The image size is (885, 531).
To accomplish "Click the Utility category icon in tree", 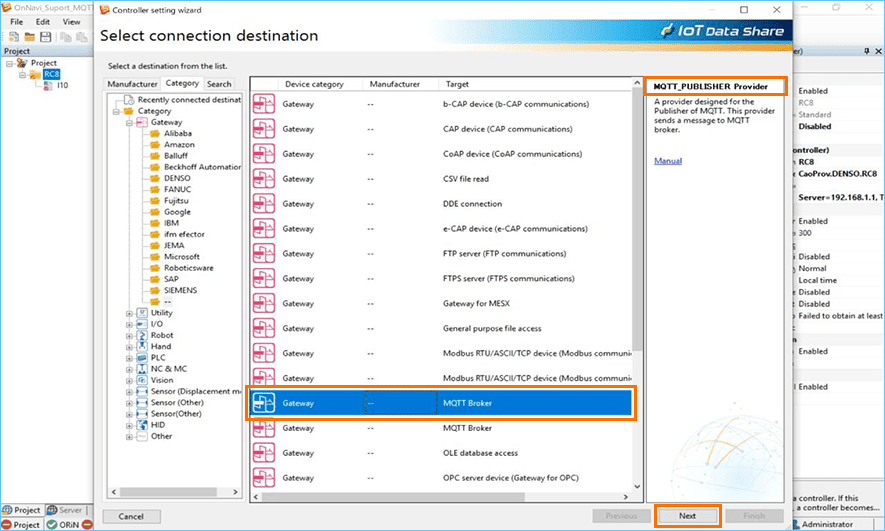I will (x=142, y=313).
